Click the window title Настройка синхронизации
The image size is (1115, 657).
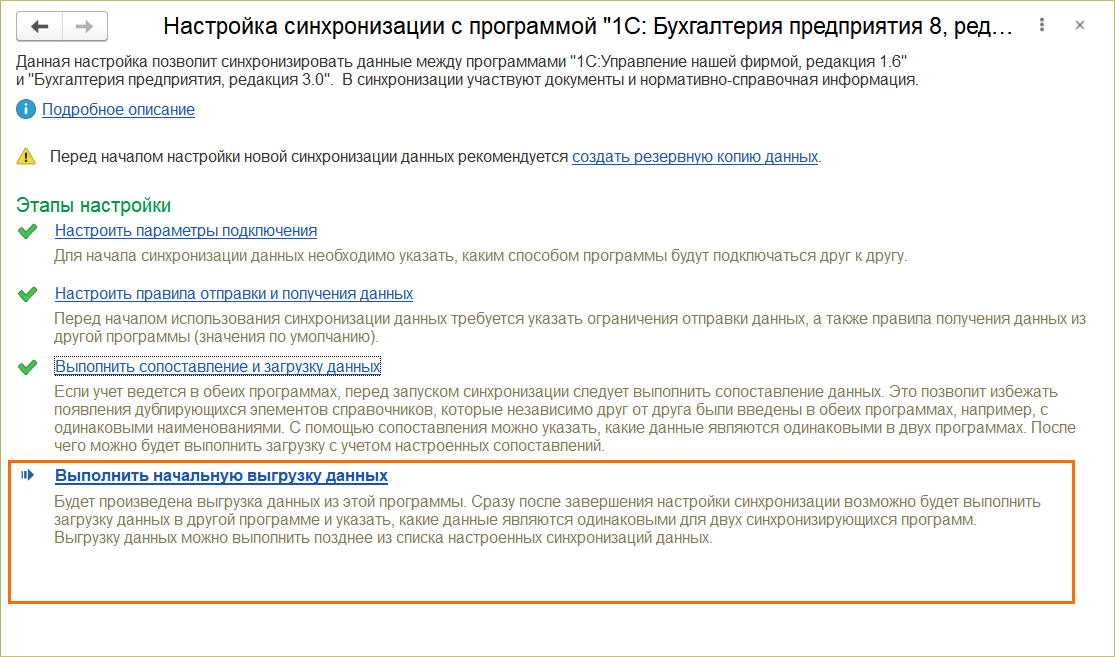[588, 27]
